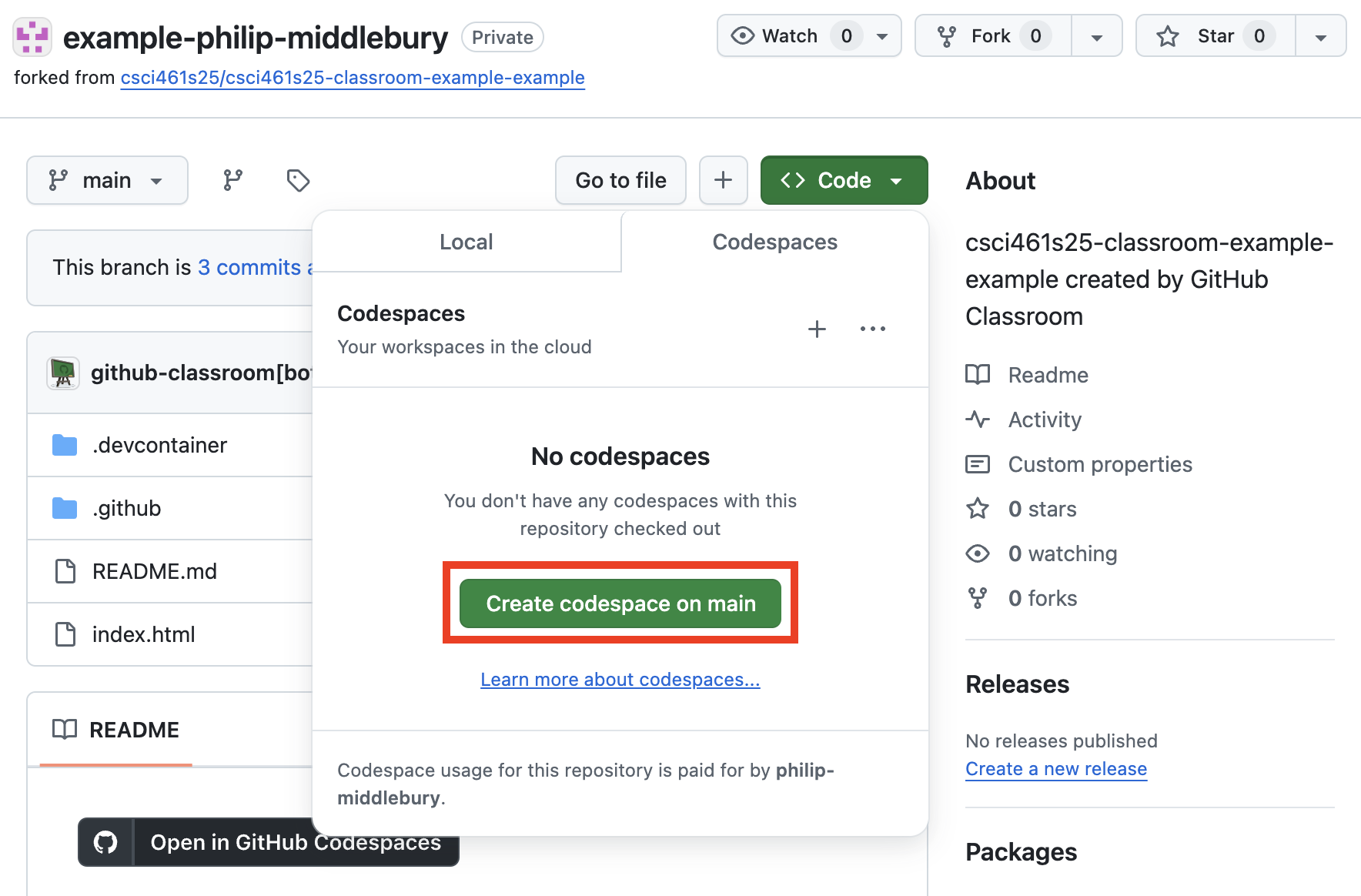Open the main branch selector dropdown
Image resolution: width=1361 pixels, height=896 pixels.
[x=107, y=180]
